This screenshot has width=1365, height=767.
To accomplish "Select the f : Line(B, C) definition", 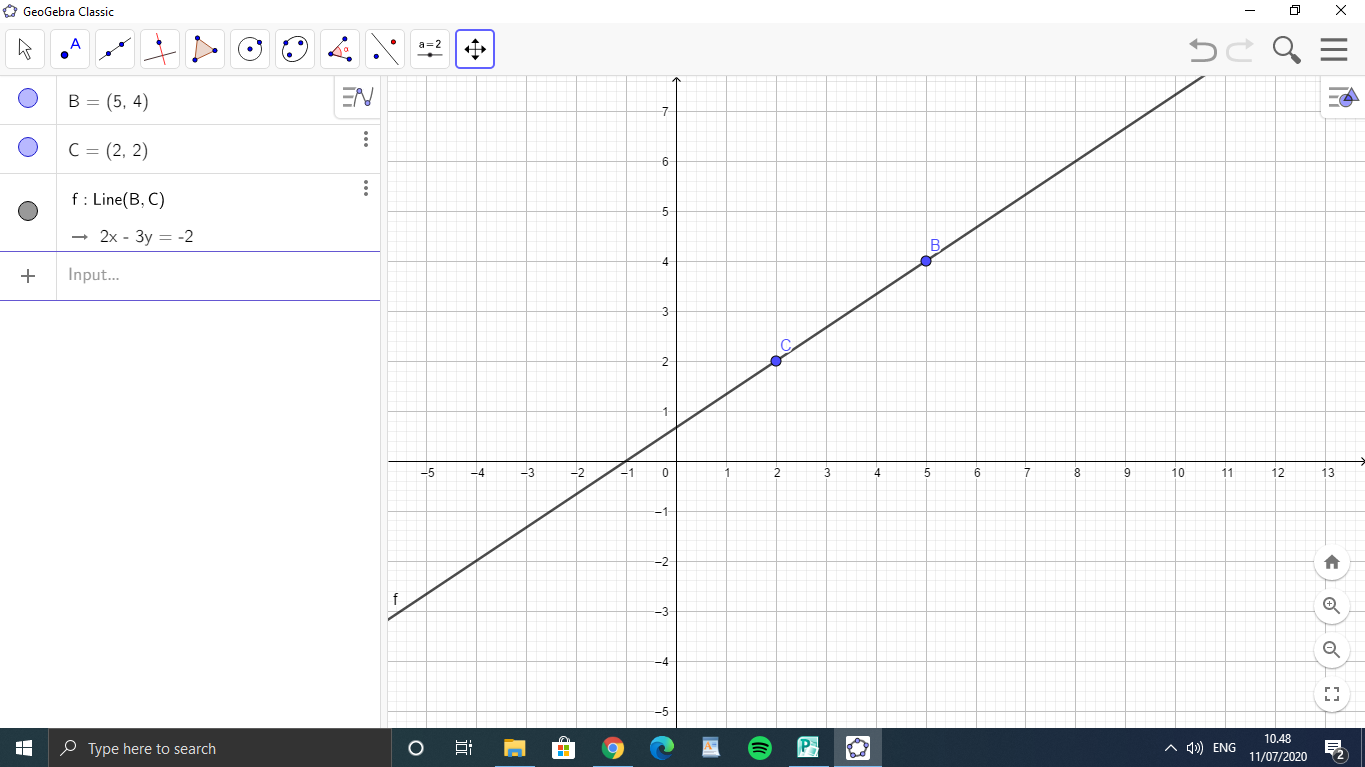I will (118, 199).
